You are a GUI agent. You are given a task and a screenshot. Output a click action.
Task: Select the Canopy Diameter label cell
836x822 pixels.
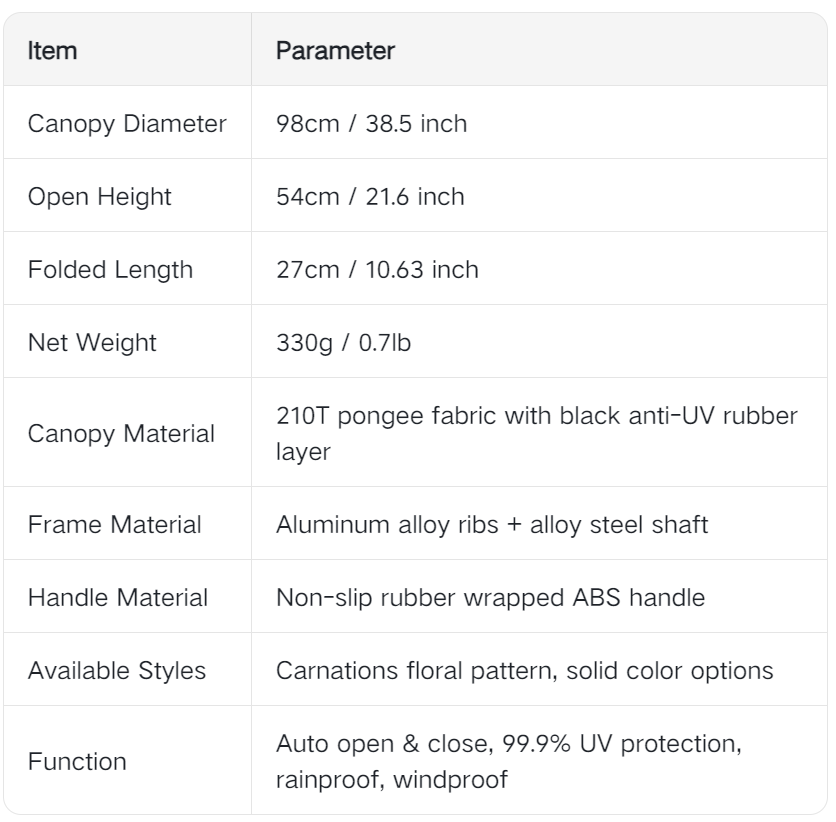coord(127,124)
